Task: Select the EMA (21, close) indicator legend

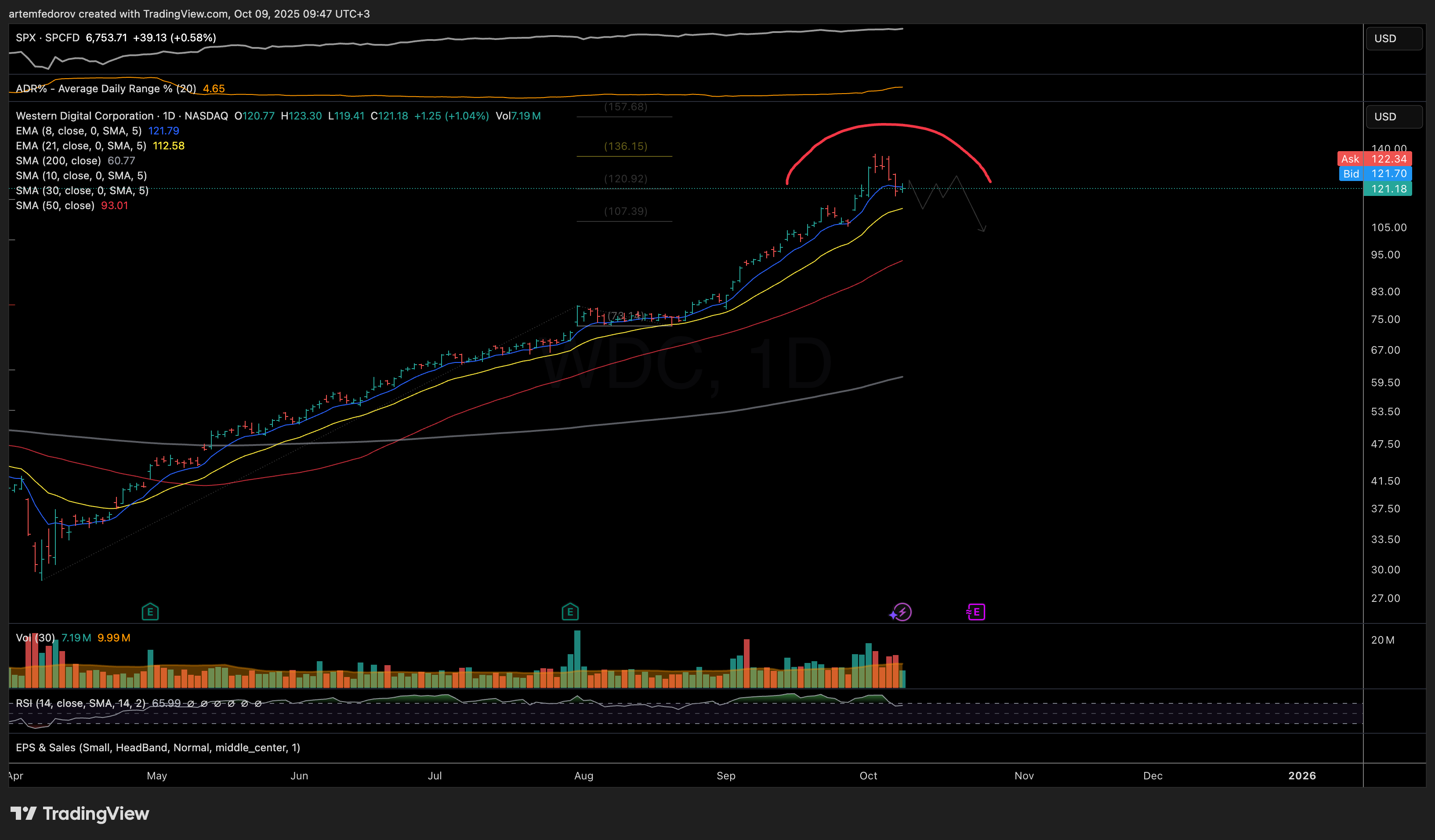Action: click(x=81, y=146)
